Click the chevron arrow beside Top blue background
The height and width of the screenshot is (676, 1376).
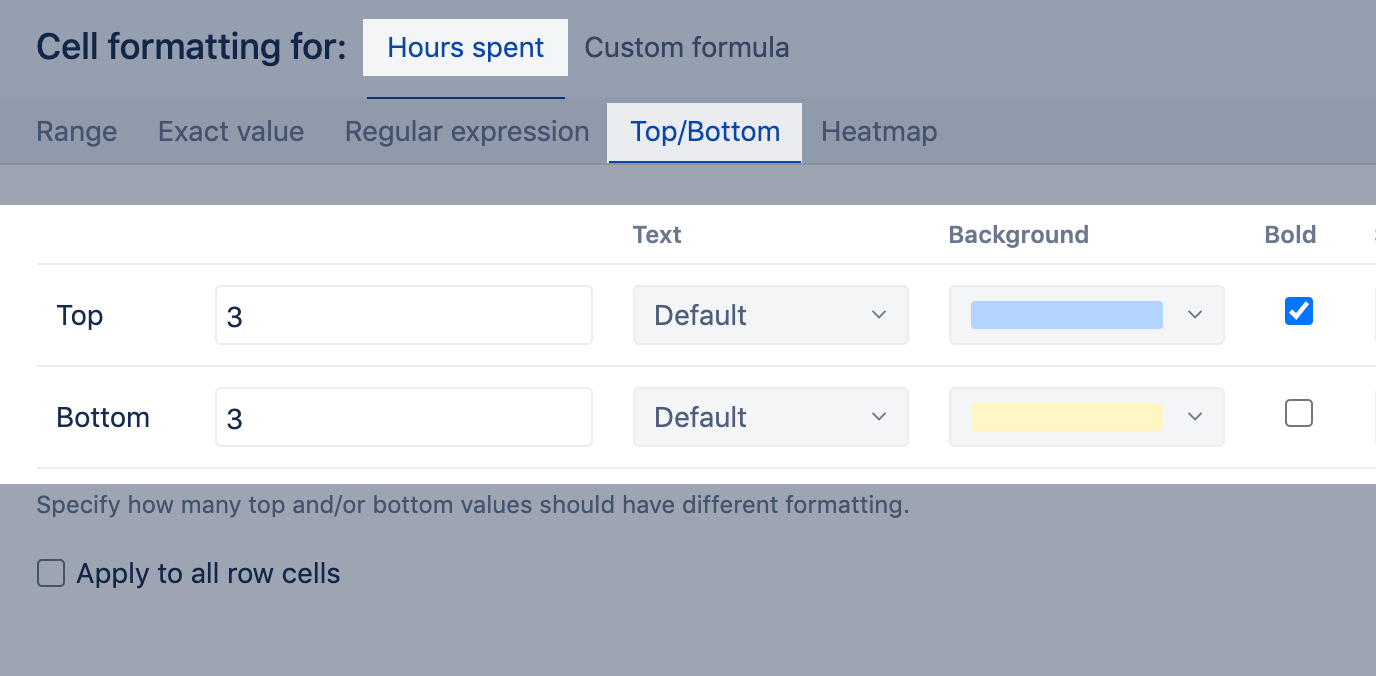(x=1195, y=315)
